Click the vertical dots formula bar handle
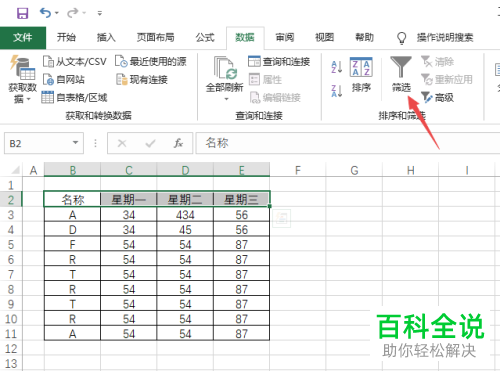500x371 pixels. [95, 143]
